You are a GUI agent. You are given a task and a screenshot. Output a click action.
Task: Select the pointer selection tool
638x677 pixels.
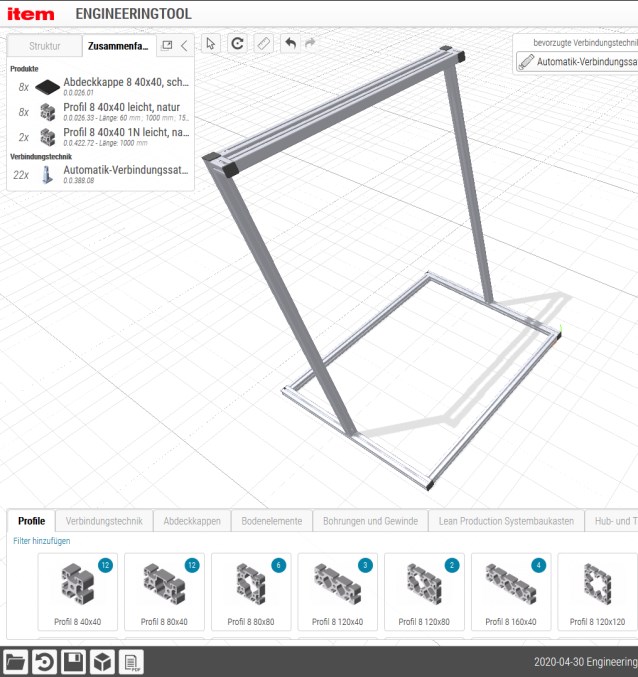(x=211, y=44)
